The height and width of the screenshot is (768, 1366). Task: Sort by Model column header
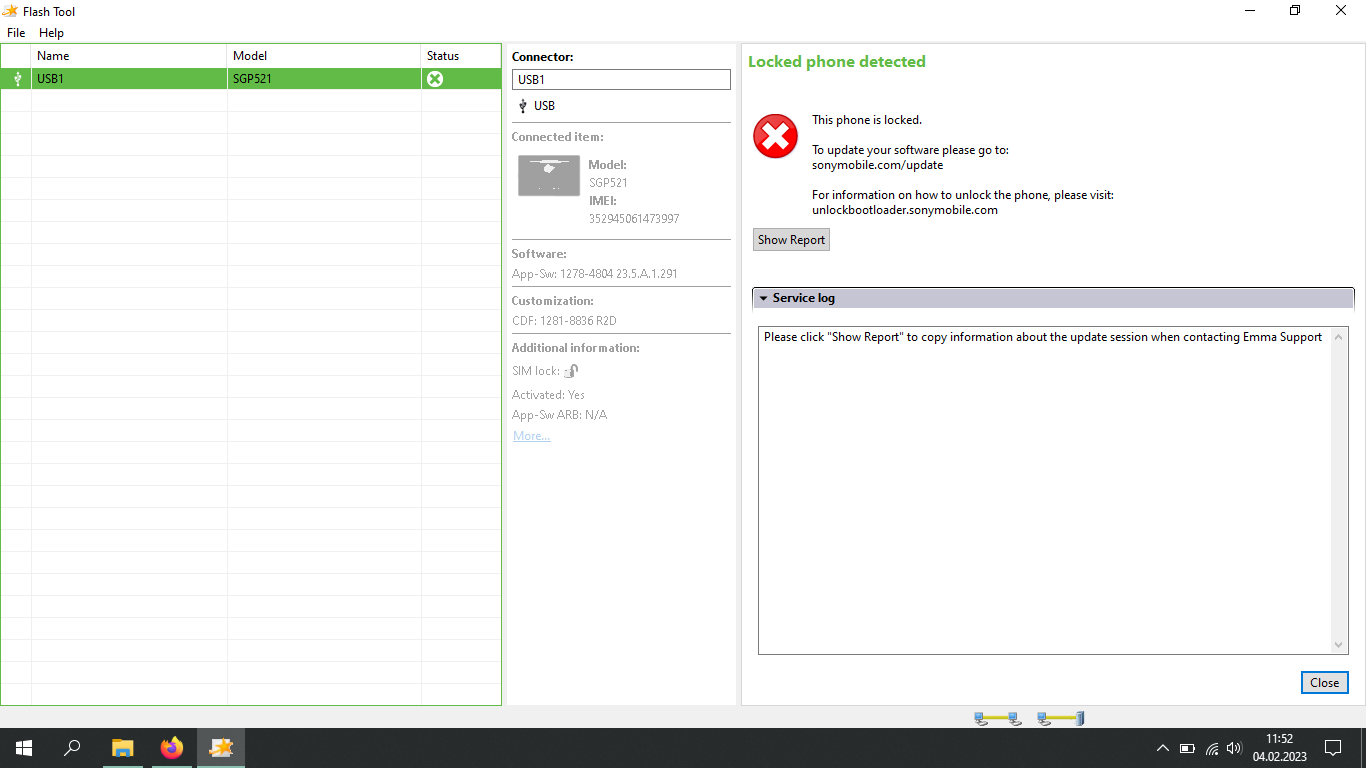click(x=325, y=56)
